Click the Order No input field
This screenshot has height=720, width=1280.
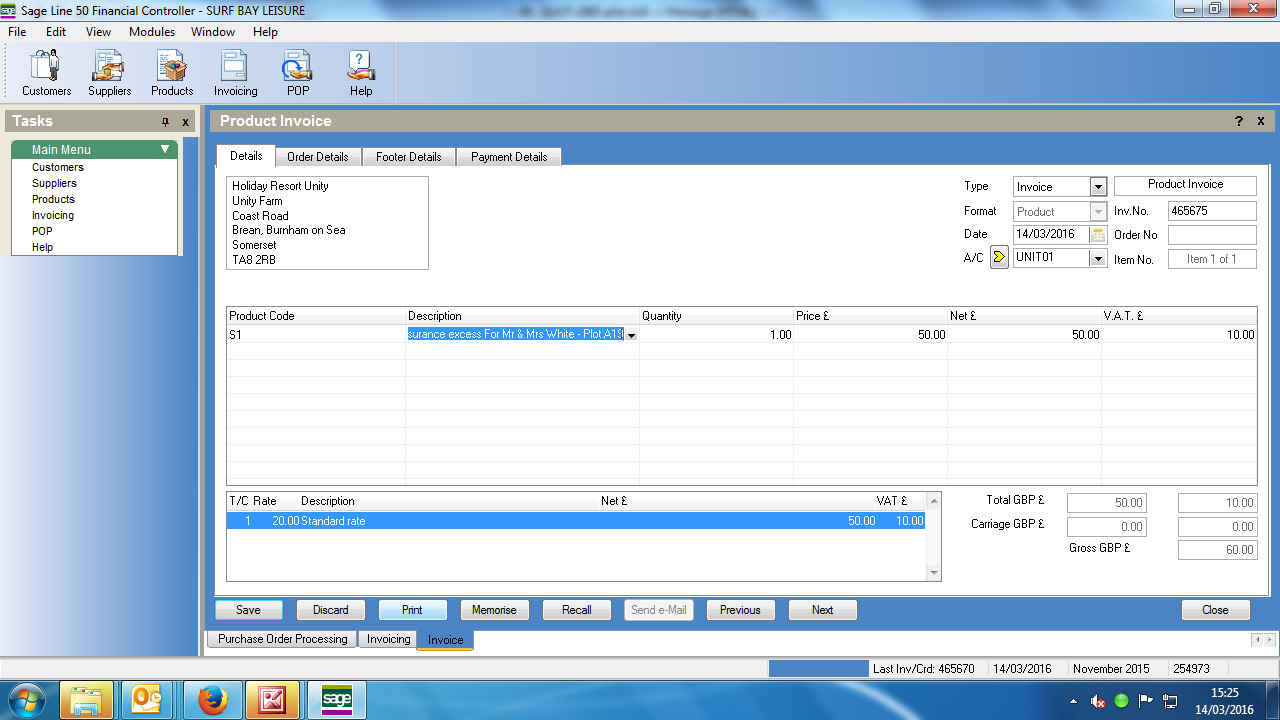(x=1212, y=235)
